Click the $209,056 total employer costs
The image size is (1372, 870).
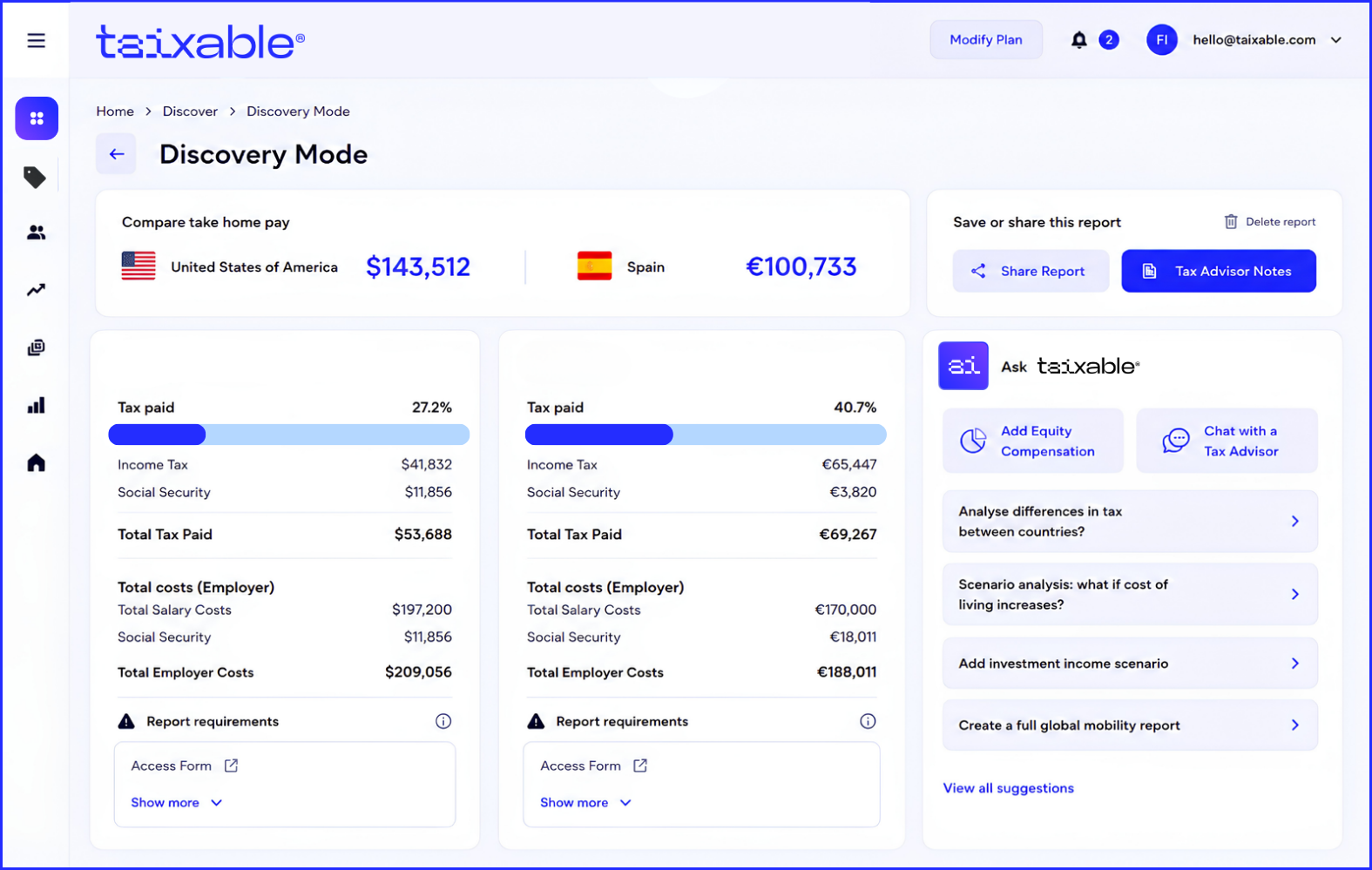coord(419,672)
